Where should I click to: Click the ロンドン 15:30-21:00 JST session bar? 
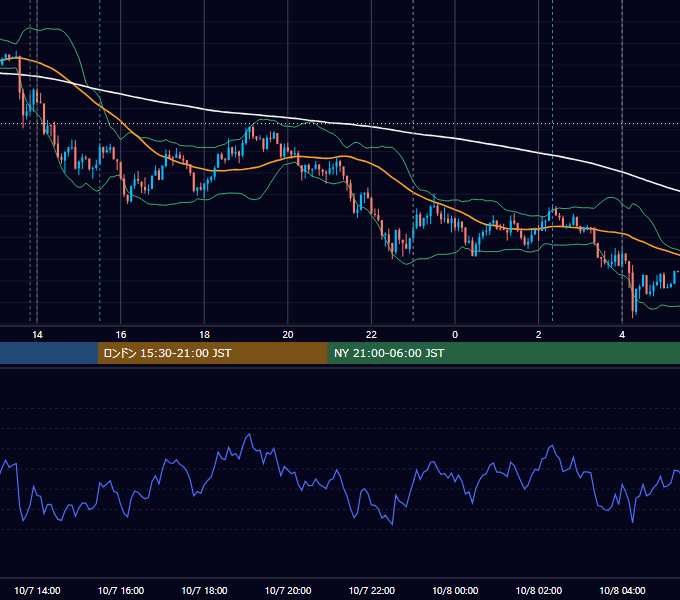tap(212, 353)
